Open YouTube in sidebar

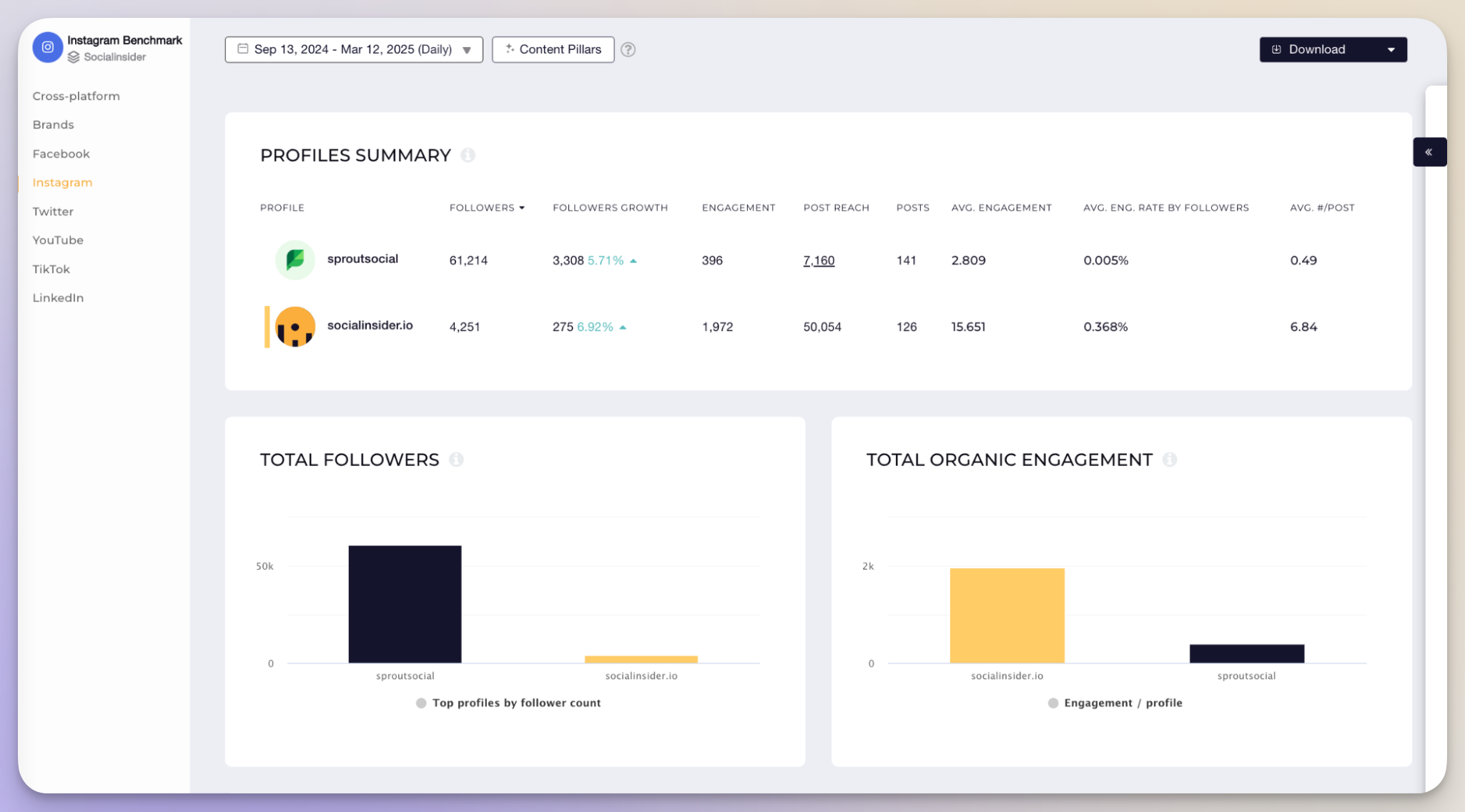(58, 240)
